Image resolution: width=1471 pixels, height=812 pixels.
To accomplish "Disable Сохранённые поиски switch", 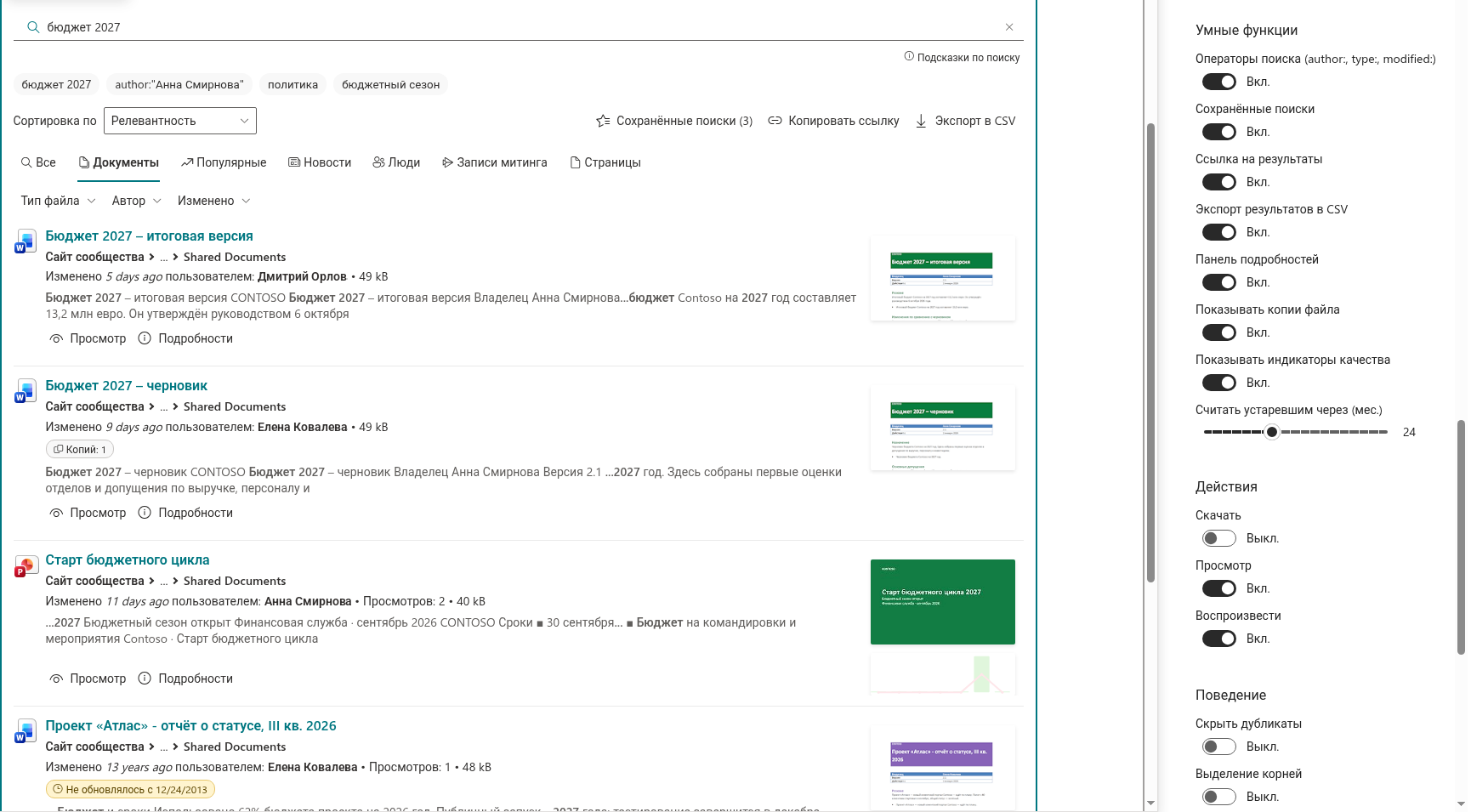I will click(x=1218, y=132).
